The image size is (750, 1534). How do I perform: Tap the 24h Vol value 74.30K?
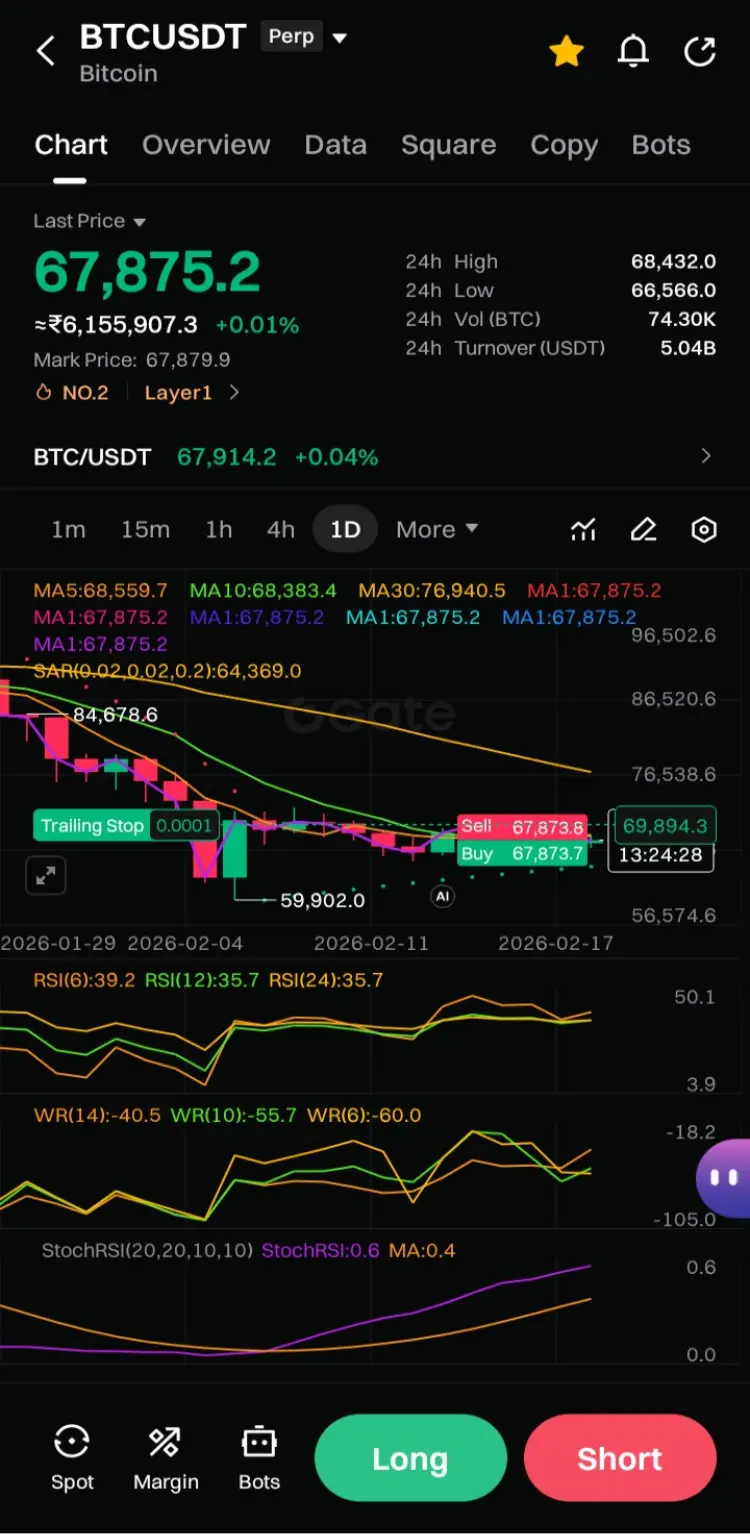pyautogui.click(x=682, y=320)
